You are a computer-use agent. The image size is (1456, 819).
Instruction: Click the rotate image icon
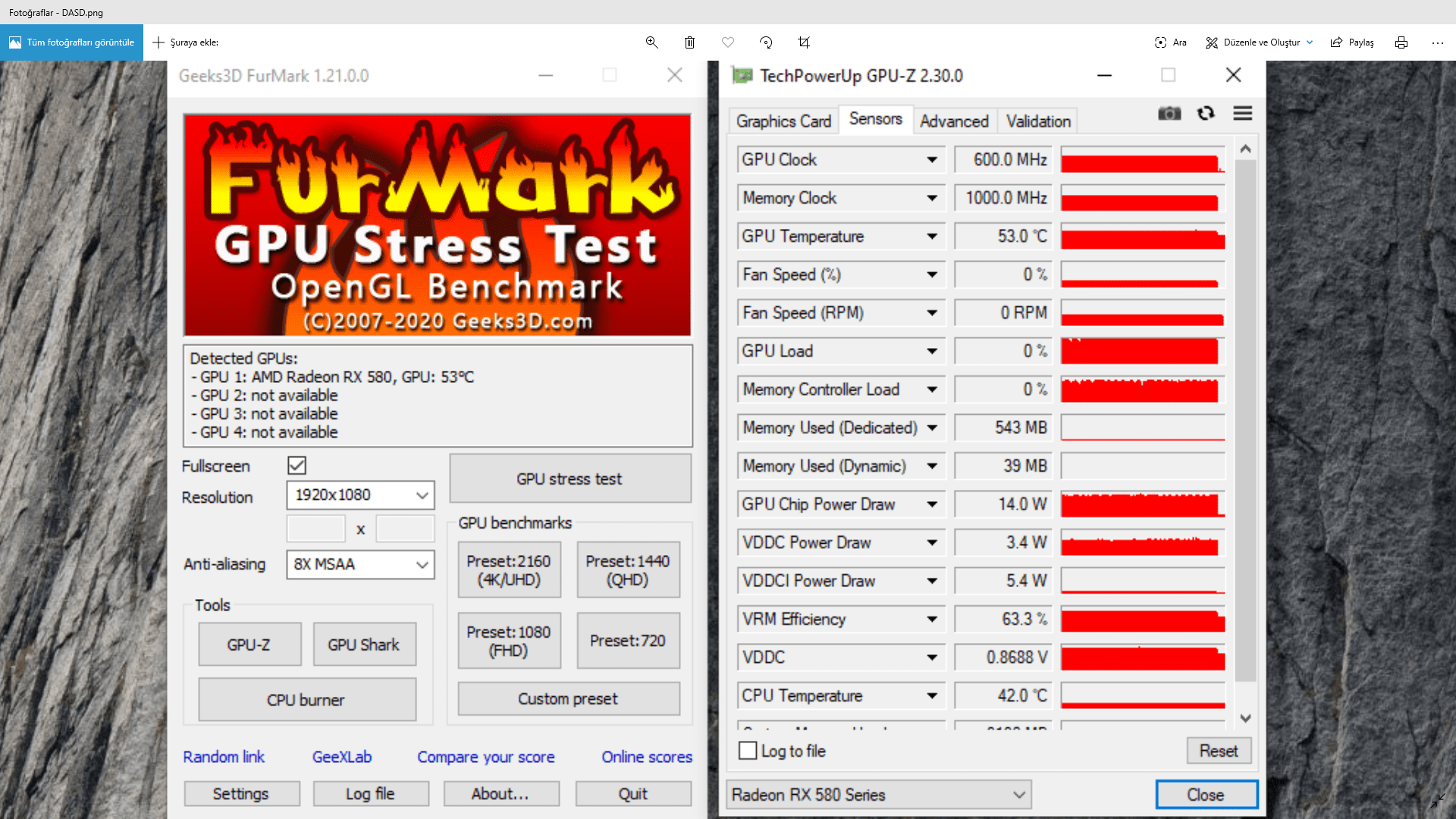766,42
